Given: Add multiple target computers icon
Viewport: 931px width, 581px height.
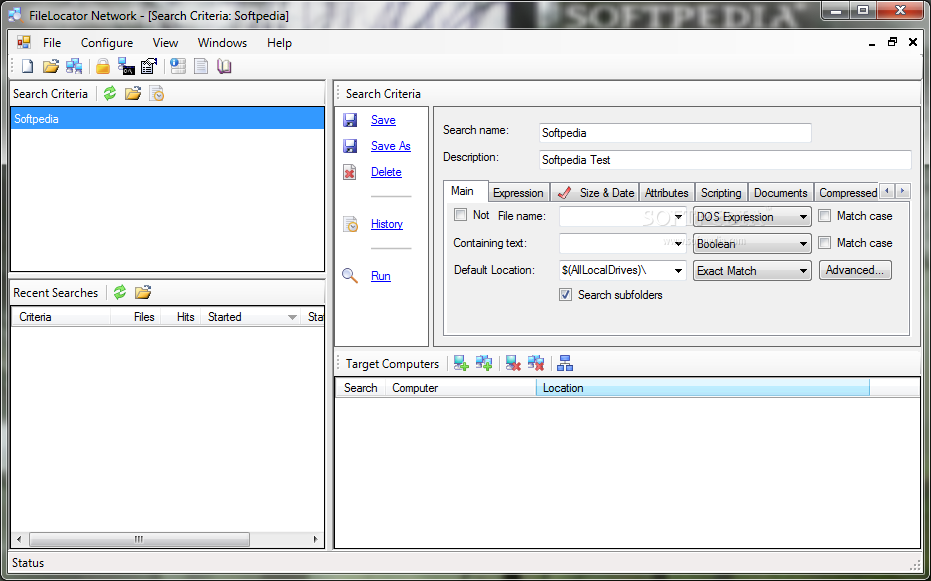Looking at the screenshot, I should 484,363.
